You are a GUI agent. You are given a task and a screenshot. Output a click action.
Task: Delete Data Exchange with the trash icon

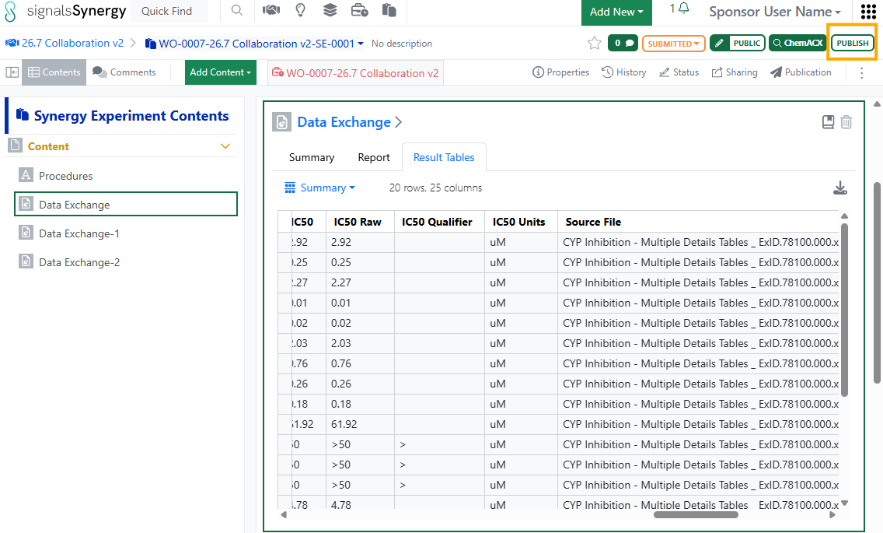point(846,122)
